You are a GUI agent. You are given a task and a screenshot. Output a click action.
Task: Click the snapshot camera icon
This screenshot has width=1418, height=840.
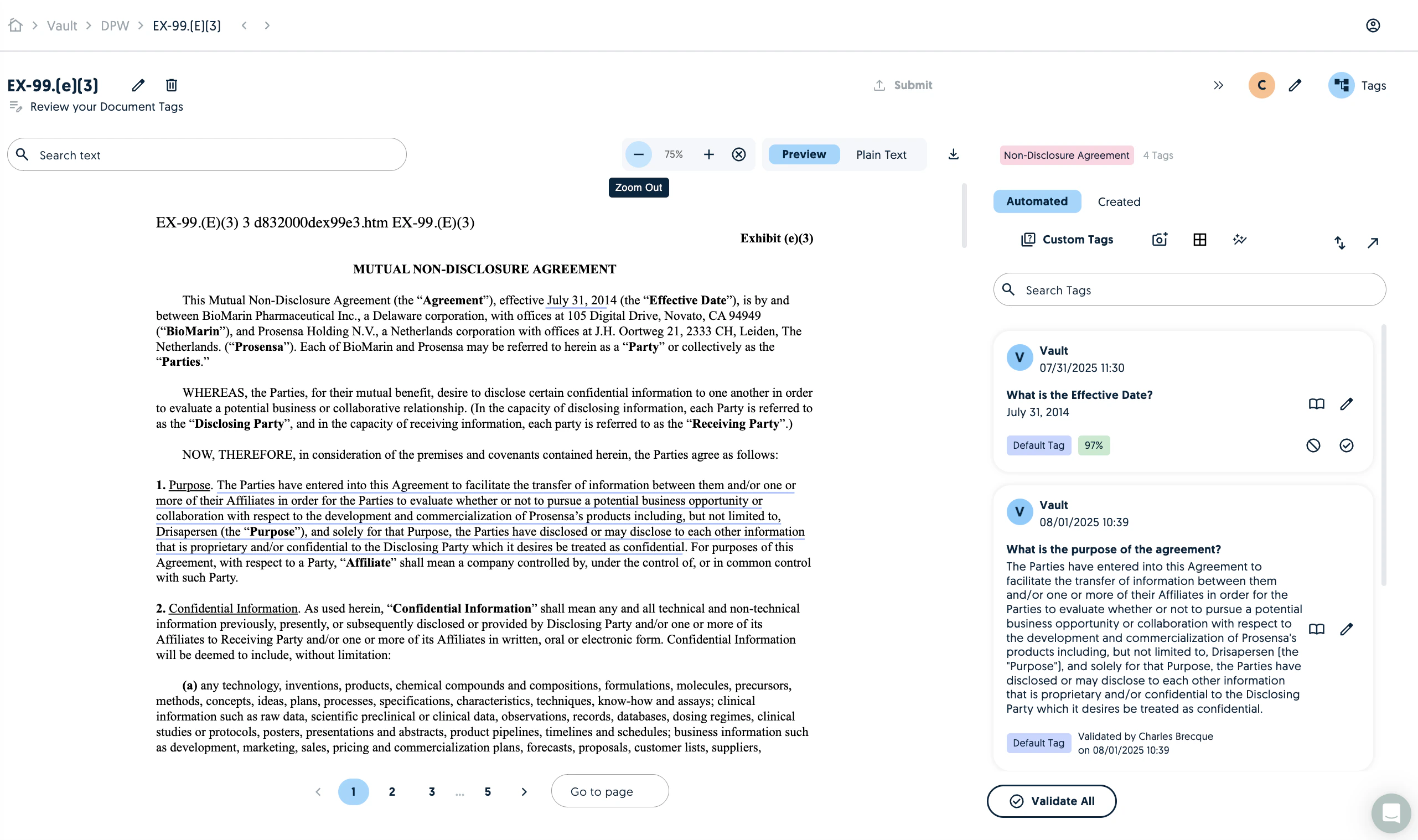point(1160,239)
